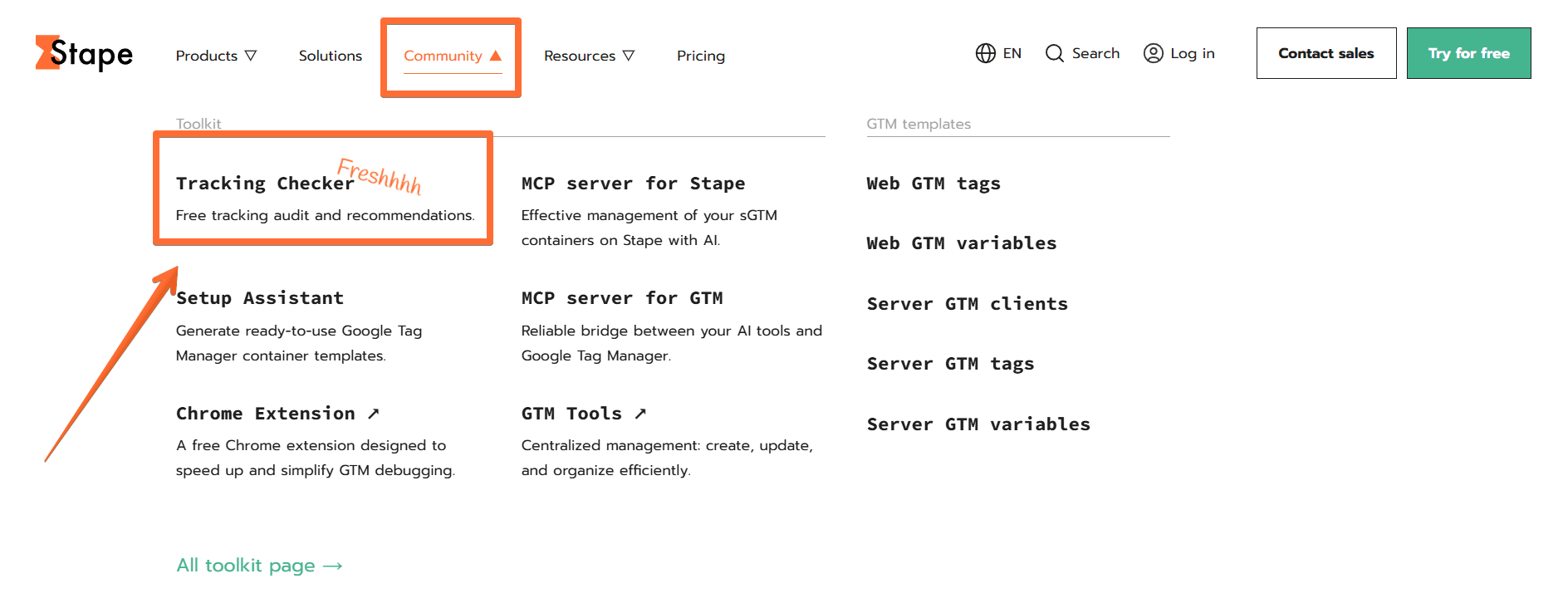The height and width of the screenshot is (603, 1568).
Task: Open MCP server for Stape
Action: point(634,184)
